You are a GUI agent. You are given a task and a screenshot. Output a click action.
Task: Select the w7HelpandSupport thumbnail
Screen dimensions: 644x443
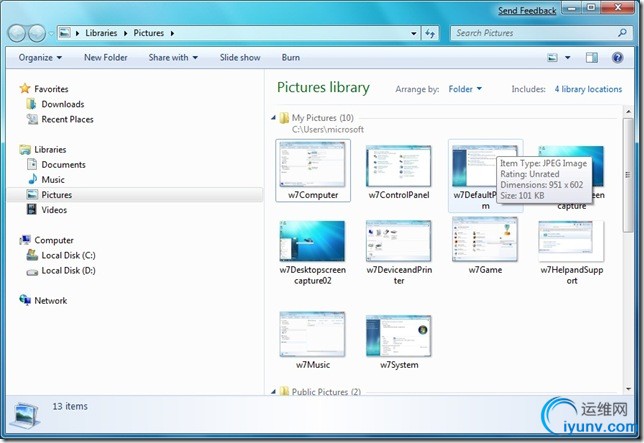click(571, 241)
